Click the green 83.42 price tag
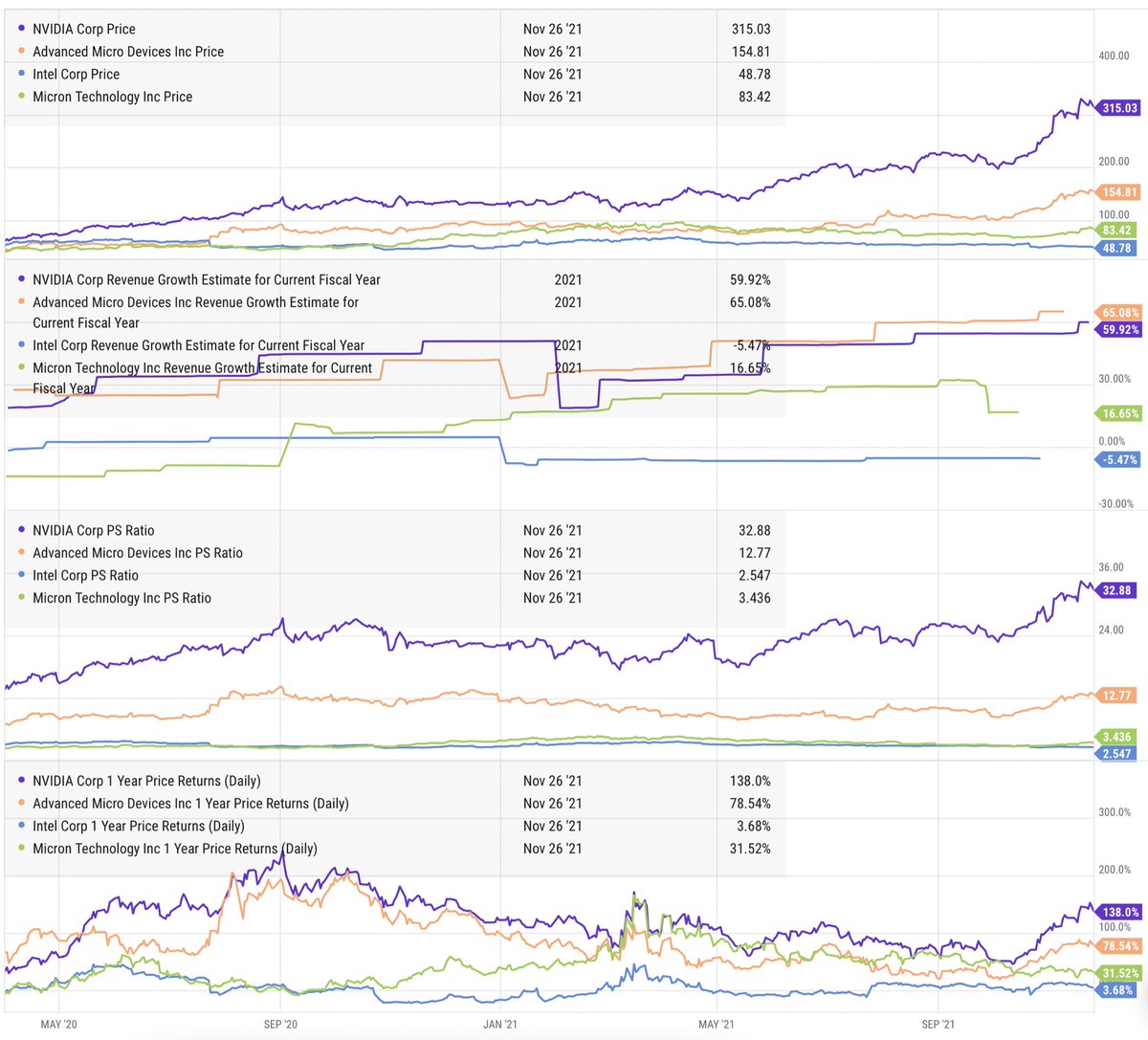 click(x=1115, y=231)
